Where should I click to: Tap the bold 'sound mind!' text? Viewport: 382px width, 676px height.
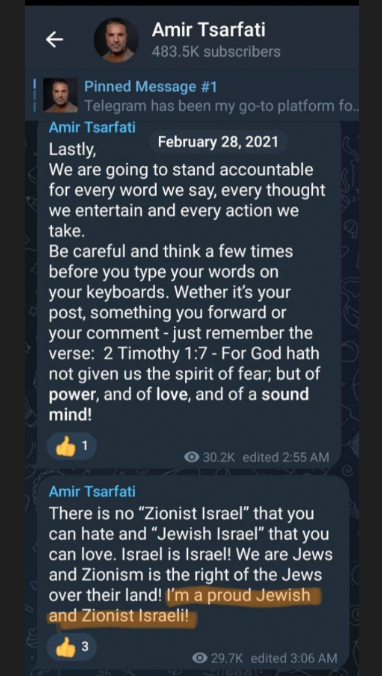(178, 405)
